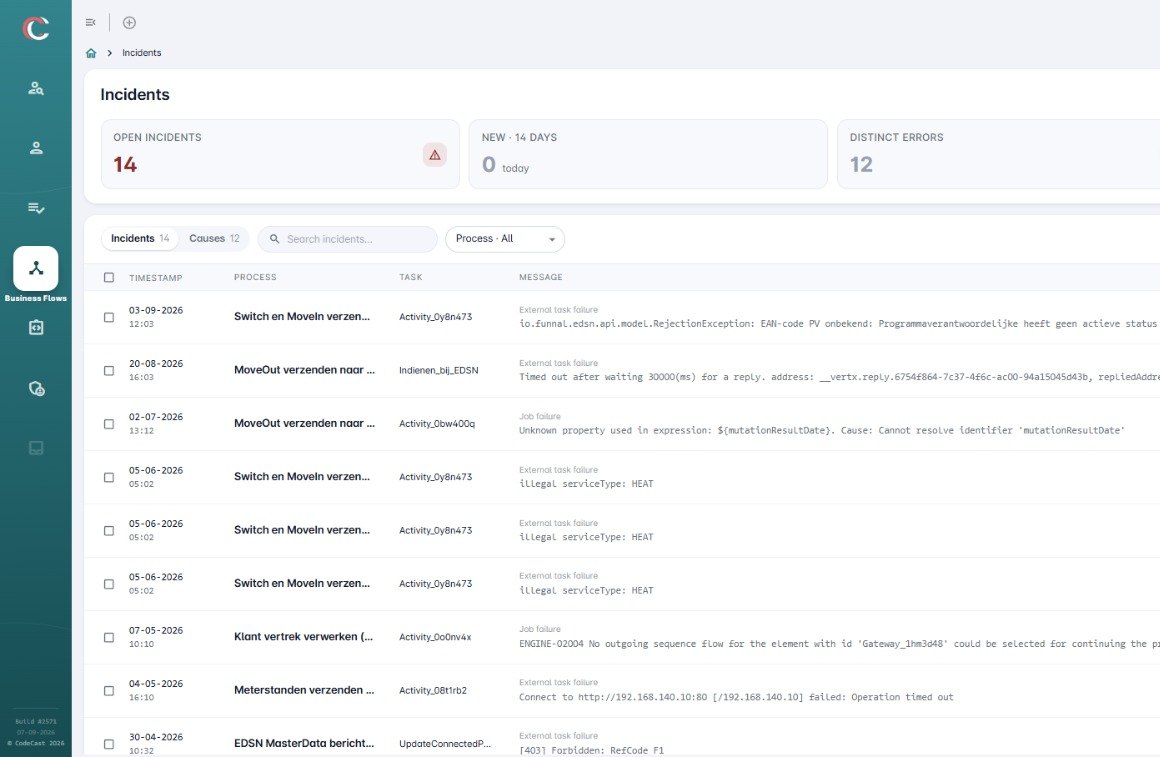This screenshot has width=1160, height=757.
Task: Switch to the Incidents tab
Action: click(140, 238)
